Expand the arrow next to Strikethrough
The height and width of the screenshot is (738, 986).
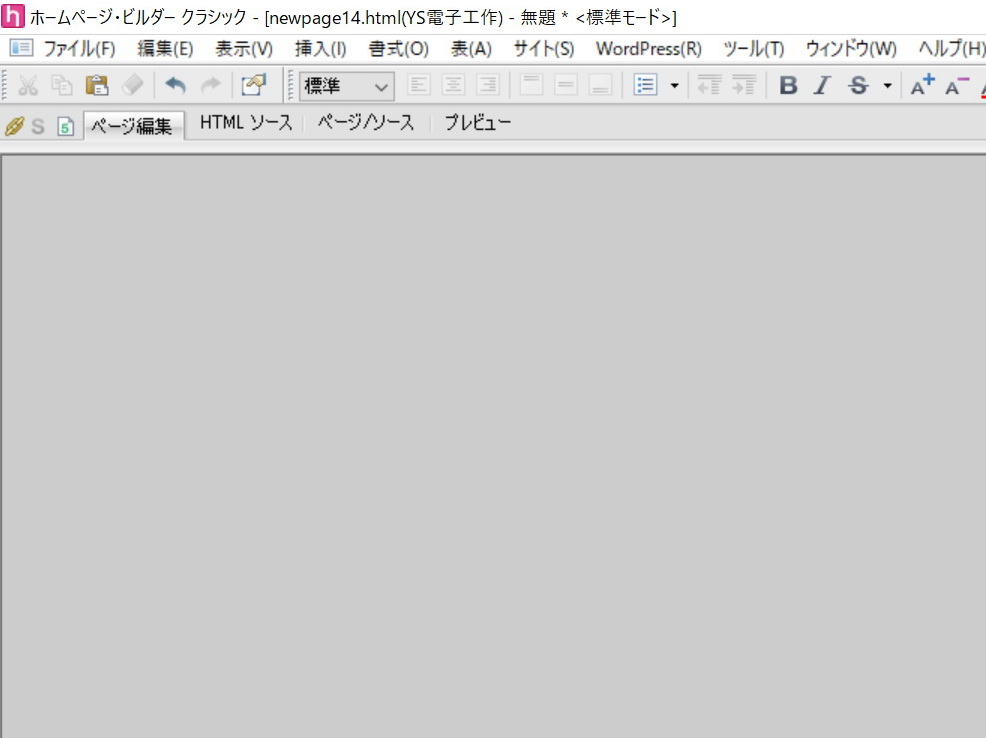pyautogui.click(x=887, y=86)
